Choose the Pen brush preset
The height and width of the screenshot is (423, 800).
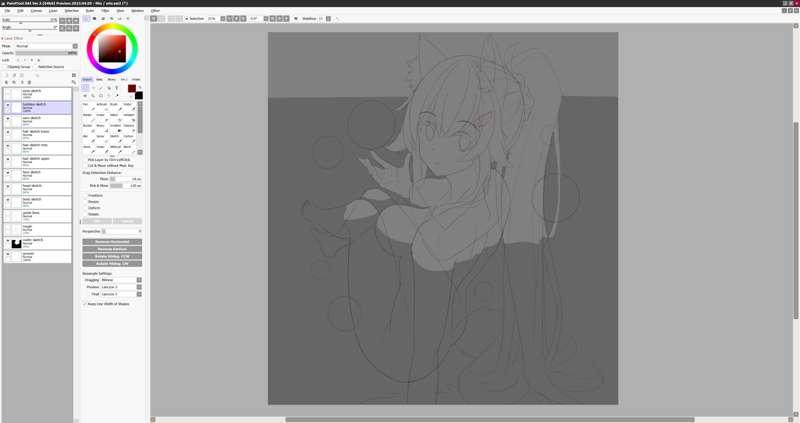(x=88, y=107)
